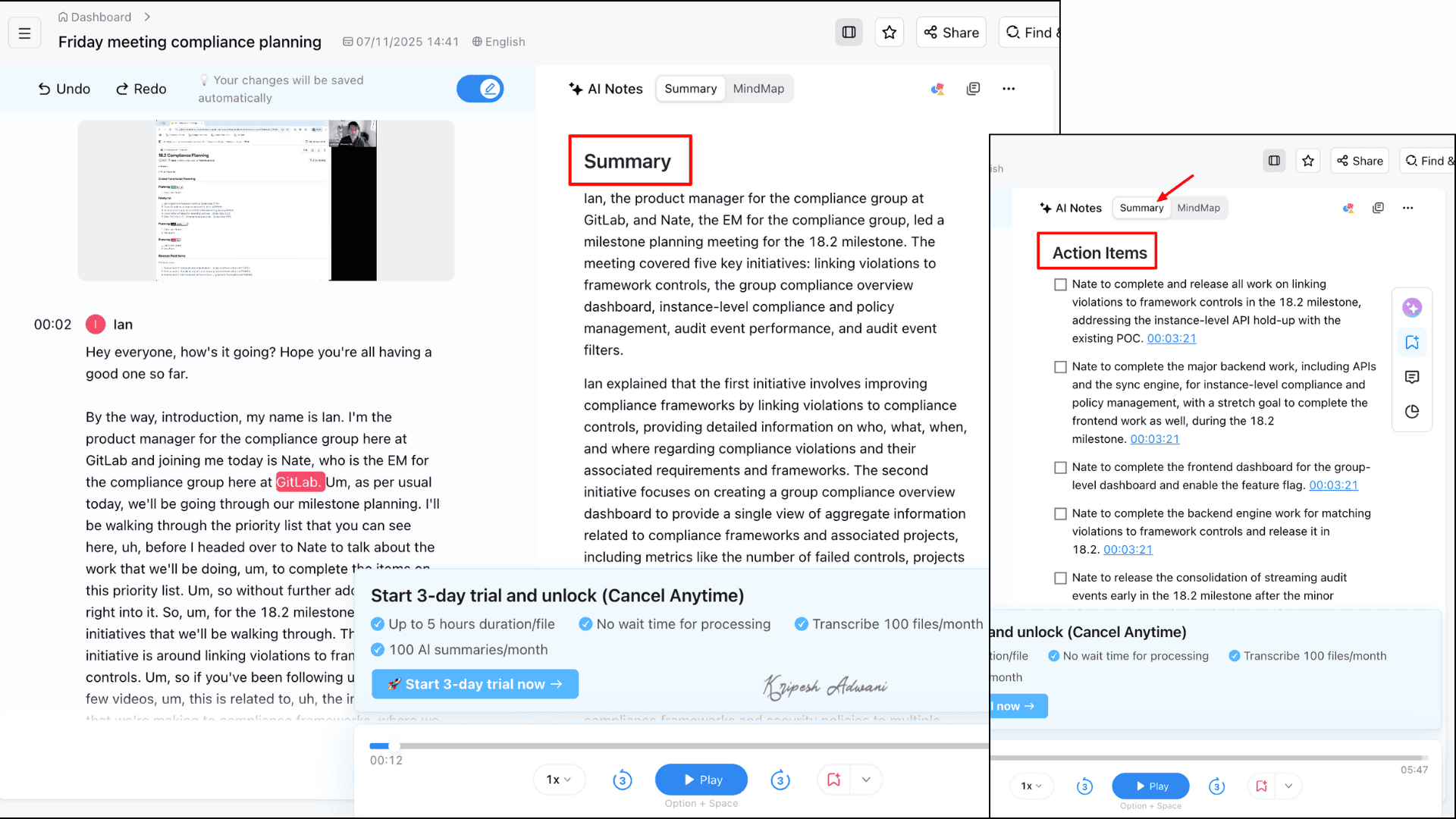Screen dimensions: 1456x819
Task: Select the Summary tab in AI Notes
Action: click(690, 89)
